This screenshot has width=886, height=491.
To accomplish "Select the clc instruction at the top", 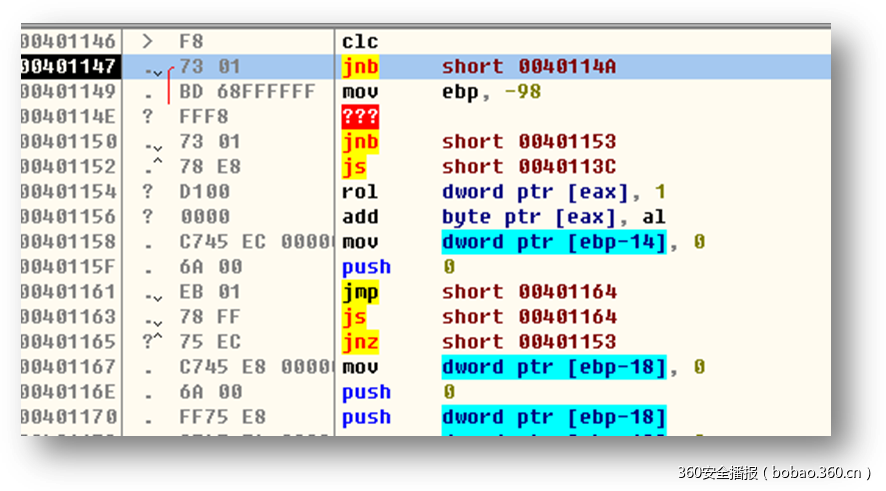I will [x=360, y=42].
